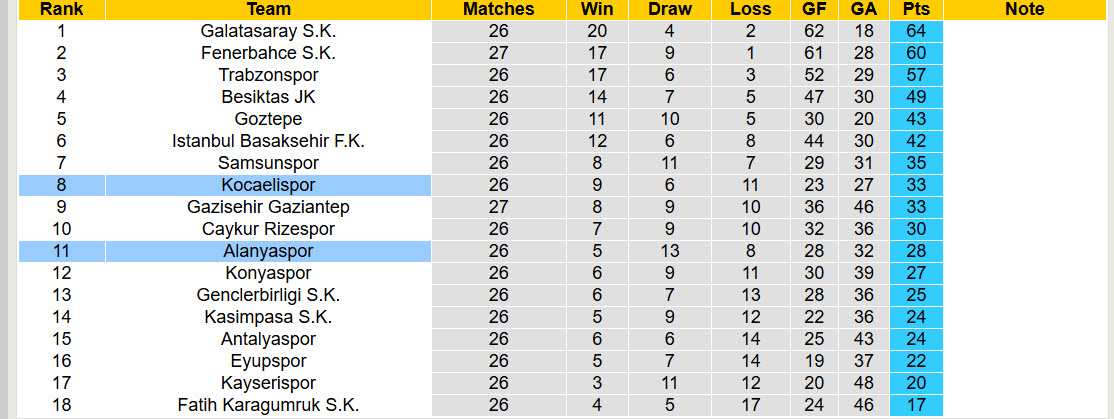Open Fatih Karagumruk S.K. team link
Screen dimensions: 1114x419
(268, 405)
